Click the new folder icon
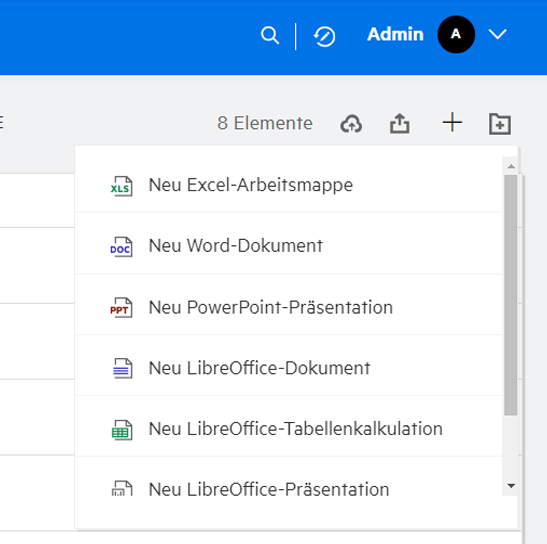The image size is (547, 544). pyautogui.click(x=500, y=124)
